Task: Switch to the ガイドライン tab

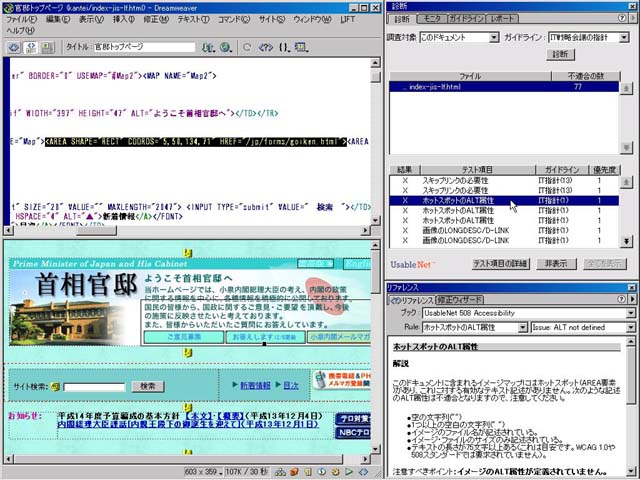Action: (466, 18)
